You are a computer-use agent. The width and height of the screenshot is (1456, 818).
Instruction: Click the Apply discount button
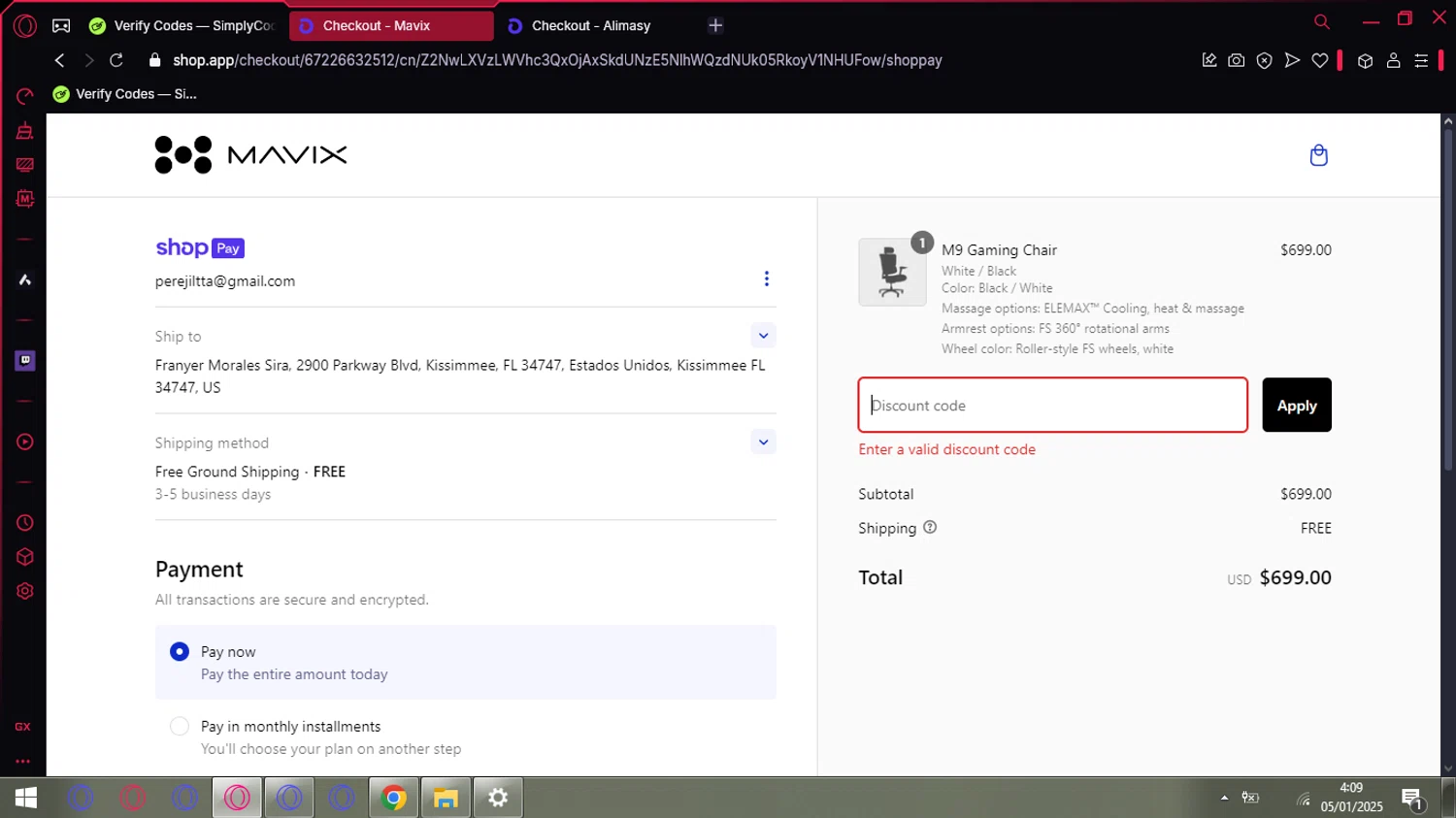(x=1297, y=406)
